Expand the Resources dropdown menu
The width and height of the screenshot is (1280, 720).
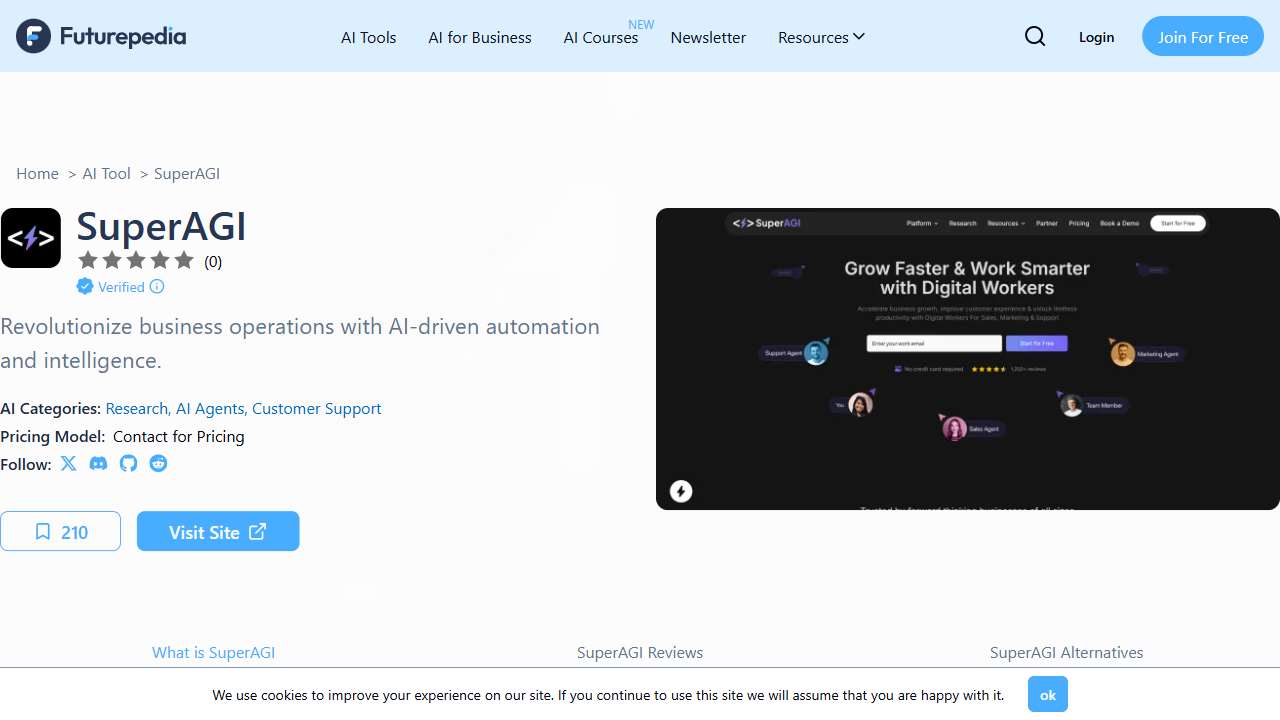821,37
